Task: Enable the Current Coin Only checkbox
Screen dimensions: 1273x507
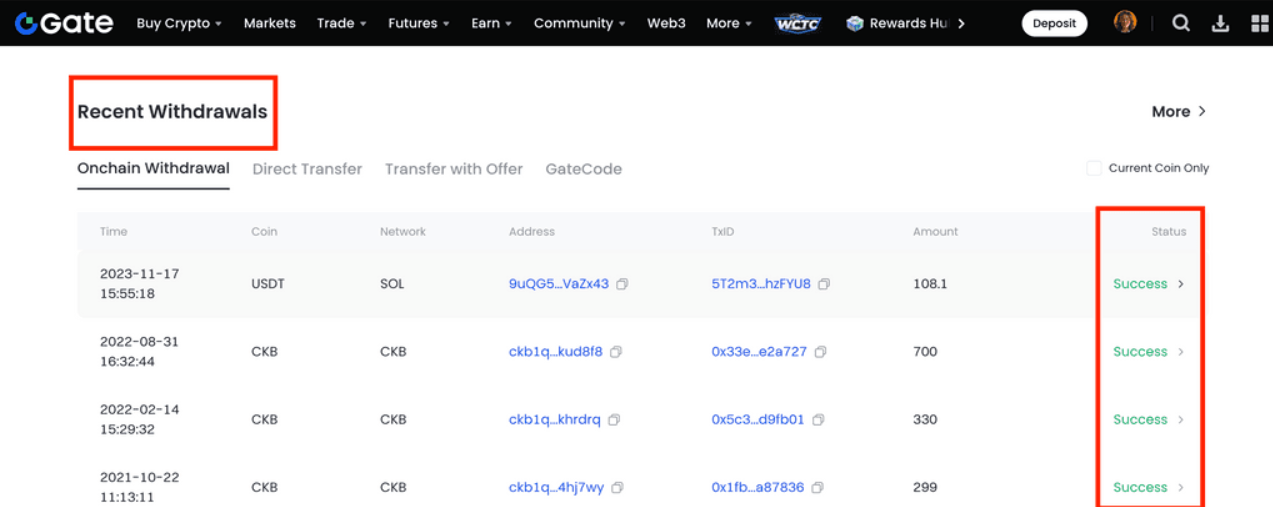Action: pyautogui.click(x=1094, y=168)
